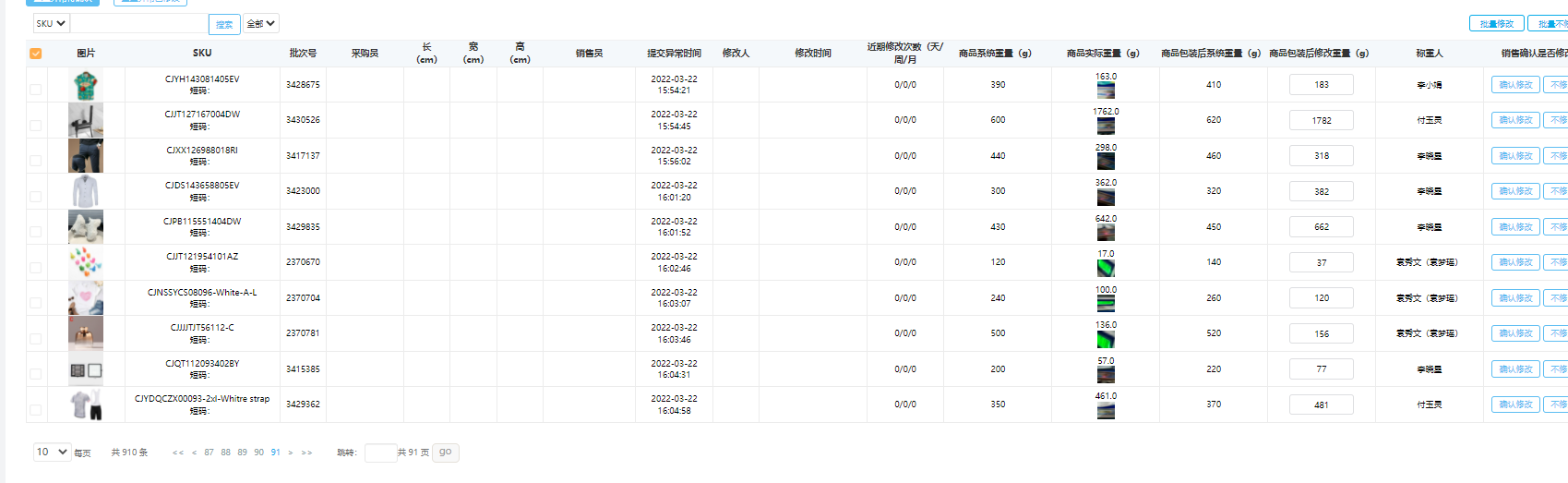Click the 搜索 search button
The image size is (1568, 483).
224,25
